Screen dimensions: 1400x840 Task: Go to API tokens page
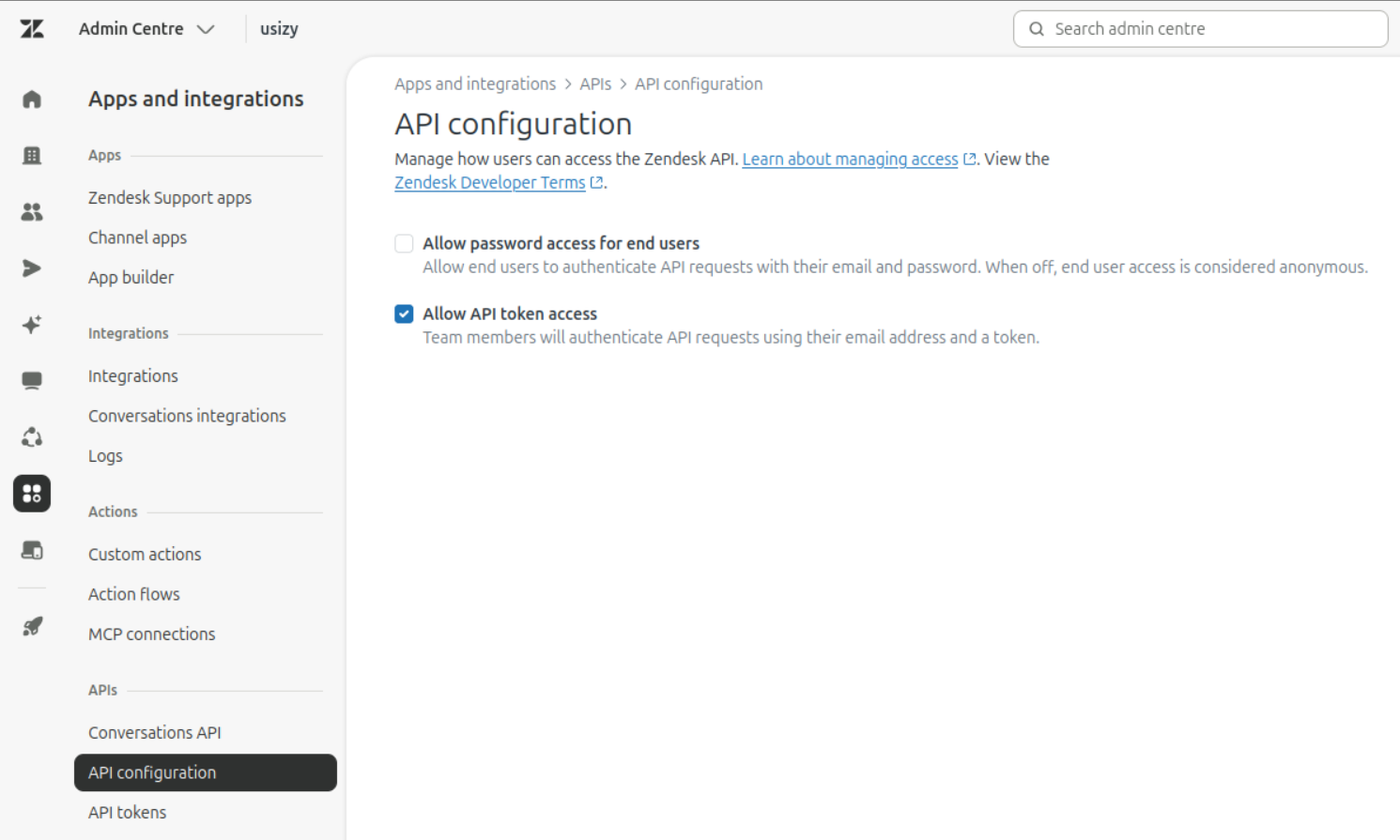(x=127, y=813)
